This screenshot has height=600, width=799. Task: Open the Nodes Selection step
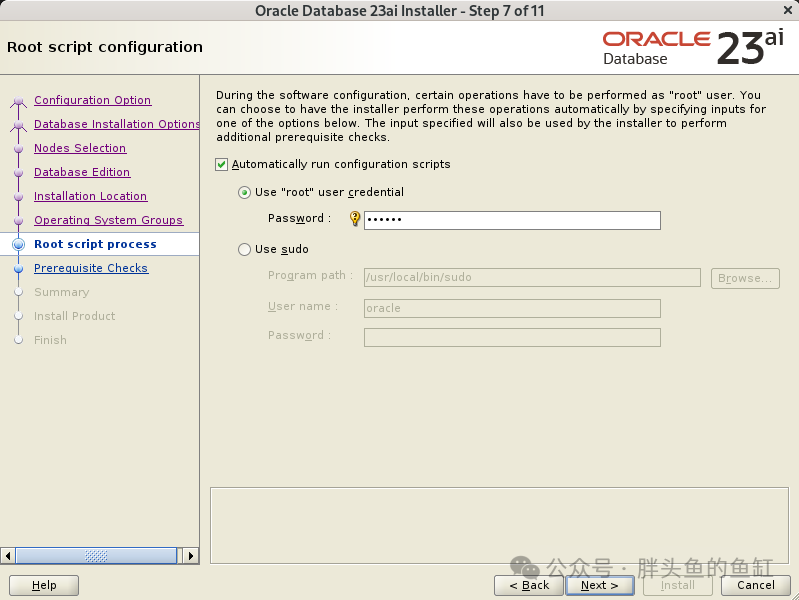click(x=80, y=148)
